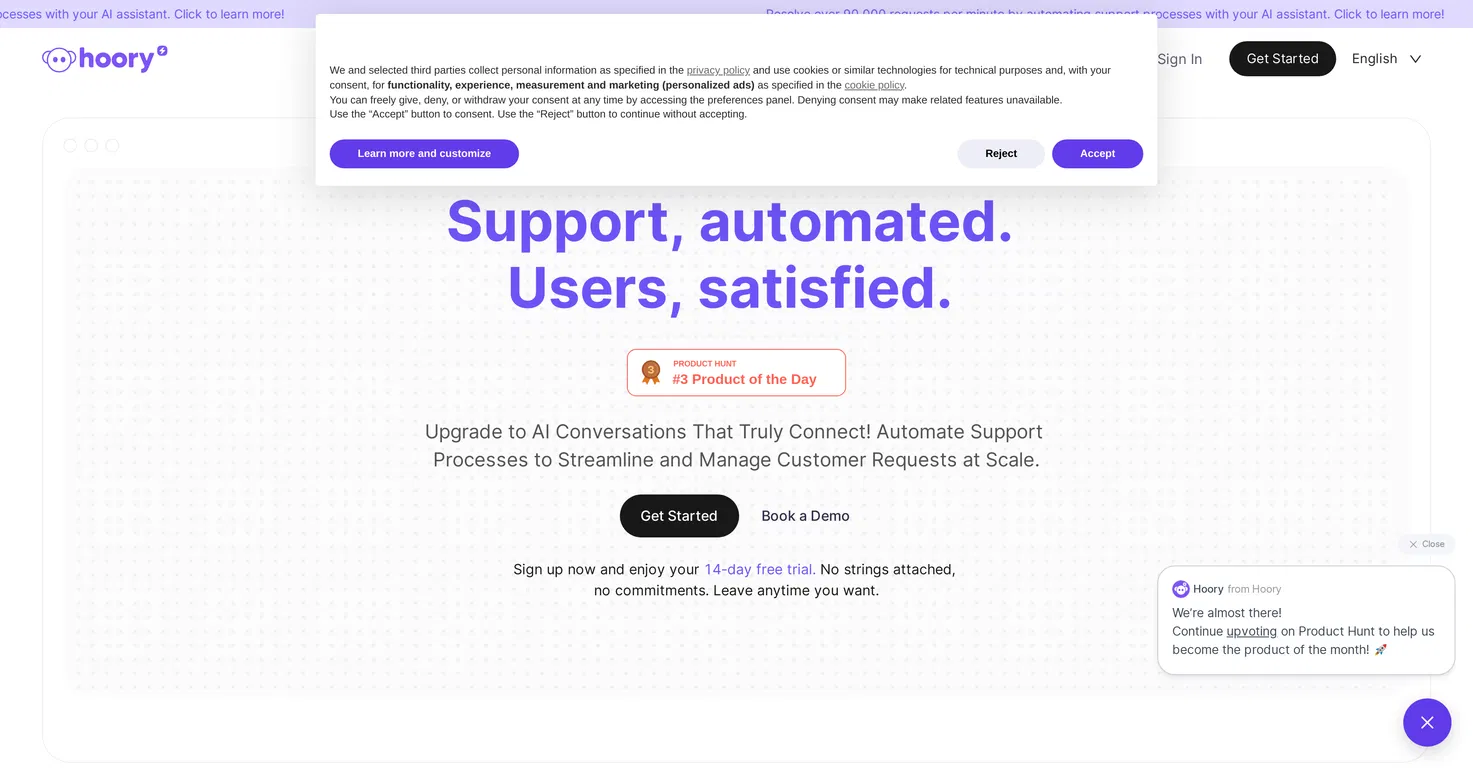Image resolution: width=1473 pixels, height=768 pixels.
Task: Follow the upvoting link in chat message
Action: tap(1251, 631)
